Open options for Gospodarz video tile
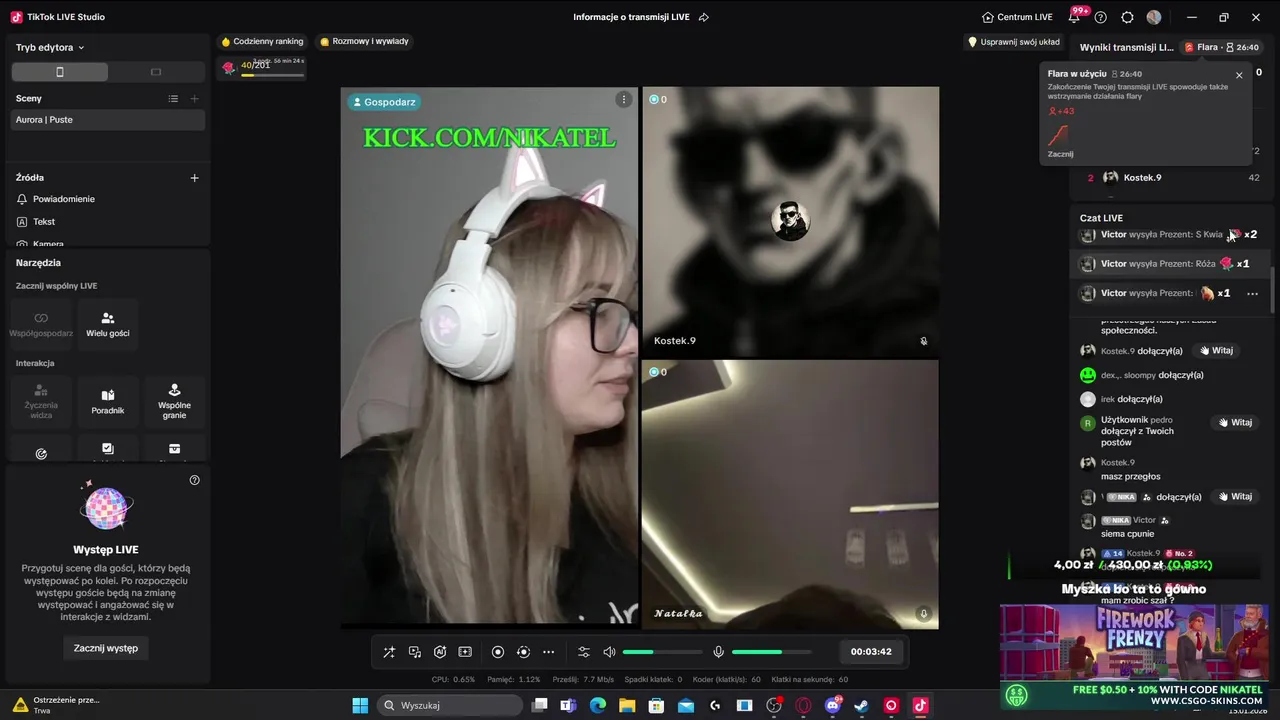Image resolution: width=1280 pixels, height=720 pixels. (624, 99)
